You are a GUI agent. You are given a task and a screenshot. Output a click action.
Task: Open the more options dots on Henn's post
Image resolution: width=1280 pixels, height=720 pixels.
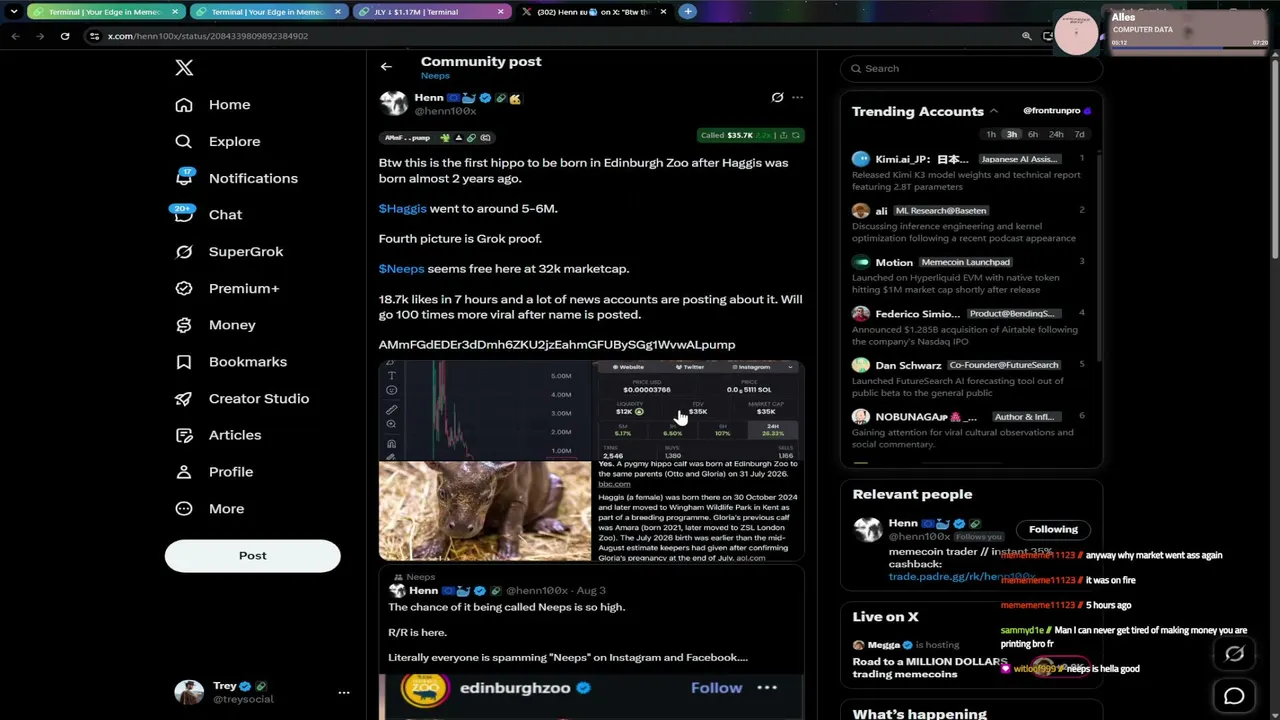click(x=797, y=98)
